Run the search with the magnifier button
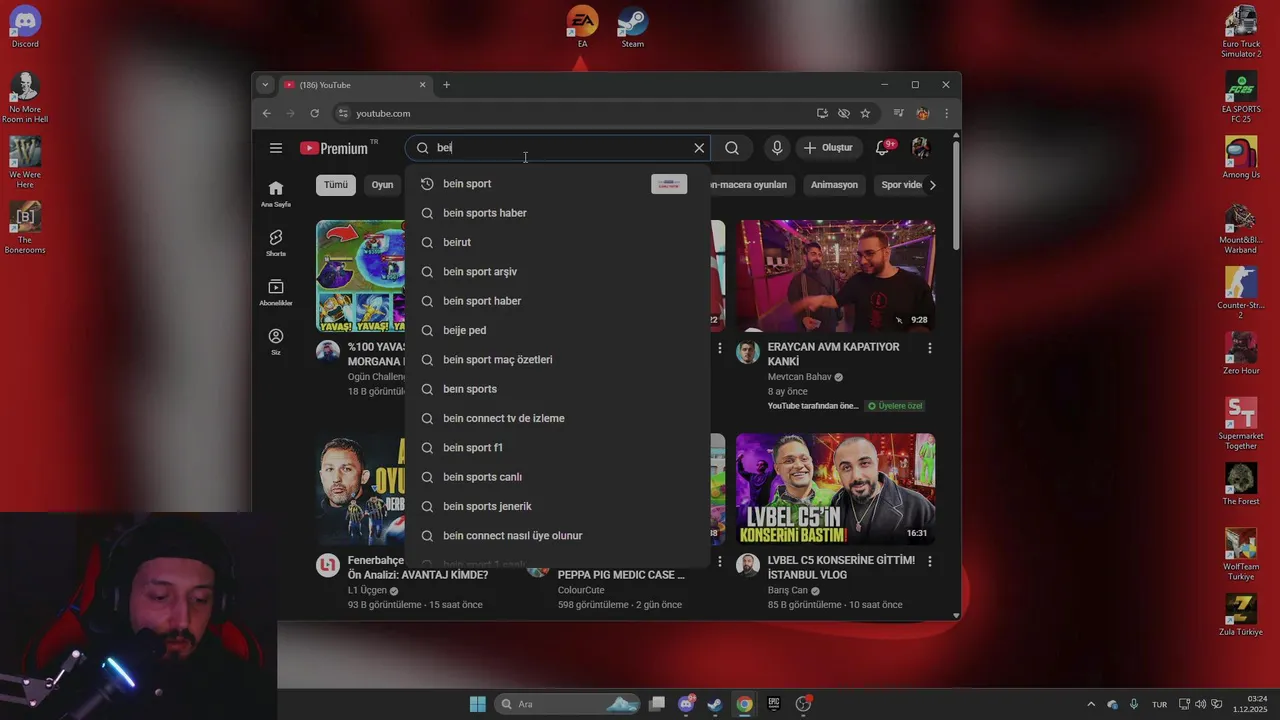This screenshot has width=1280, height=720. (732, 148)
